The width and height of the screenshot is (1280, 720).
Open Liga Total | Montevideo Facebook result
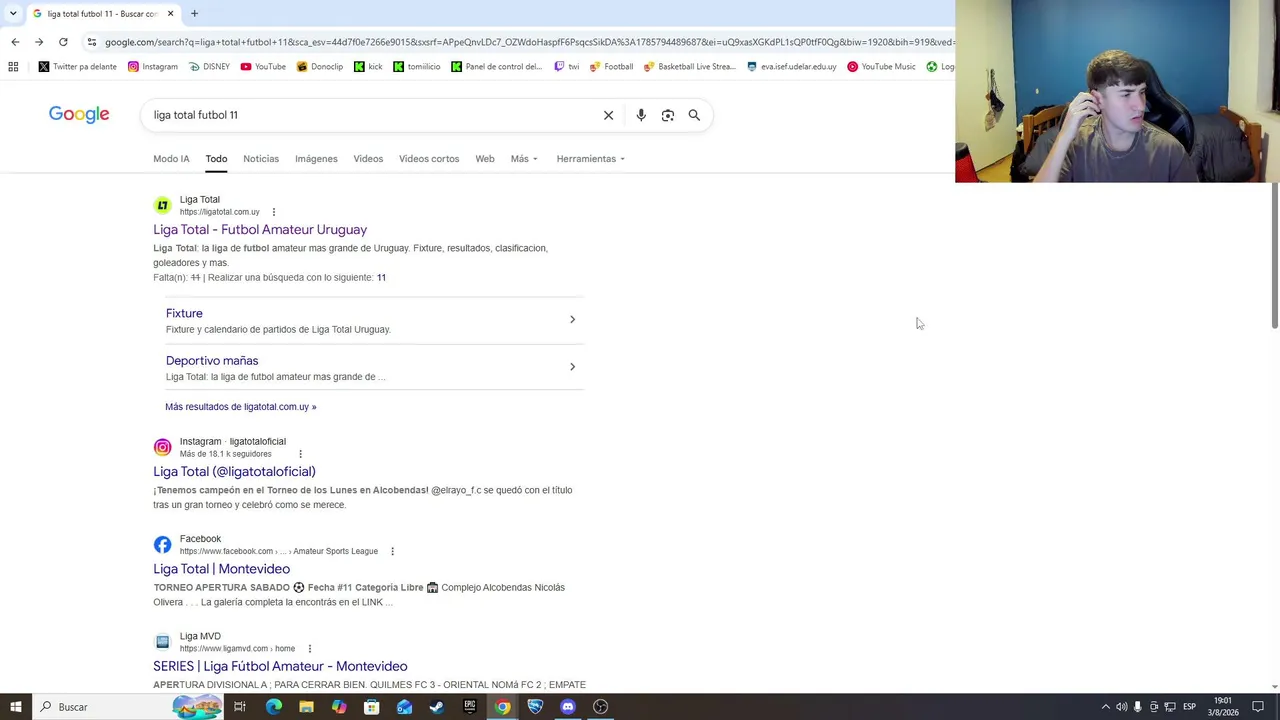click(222, 569)
